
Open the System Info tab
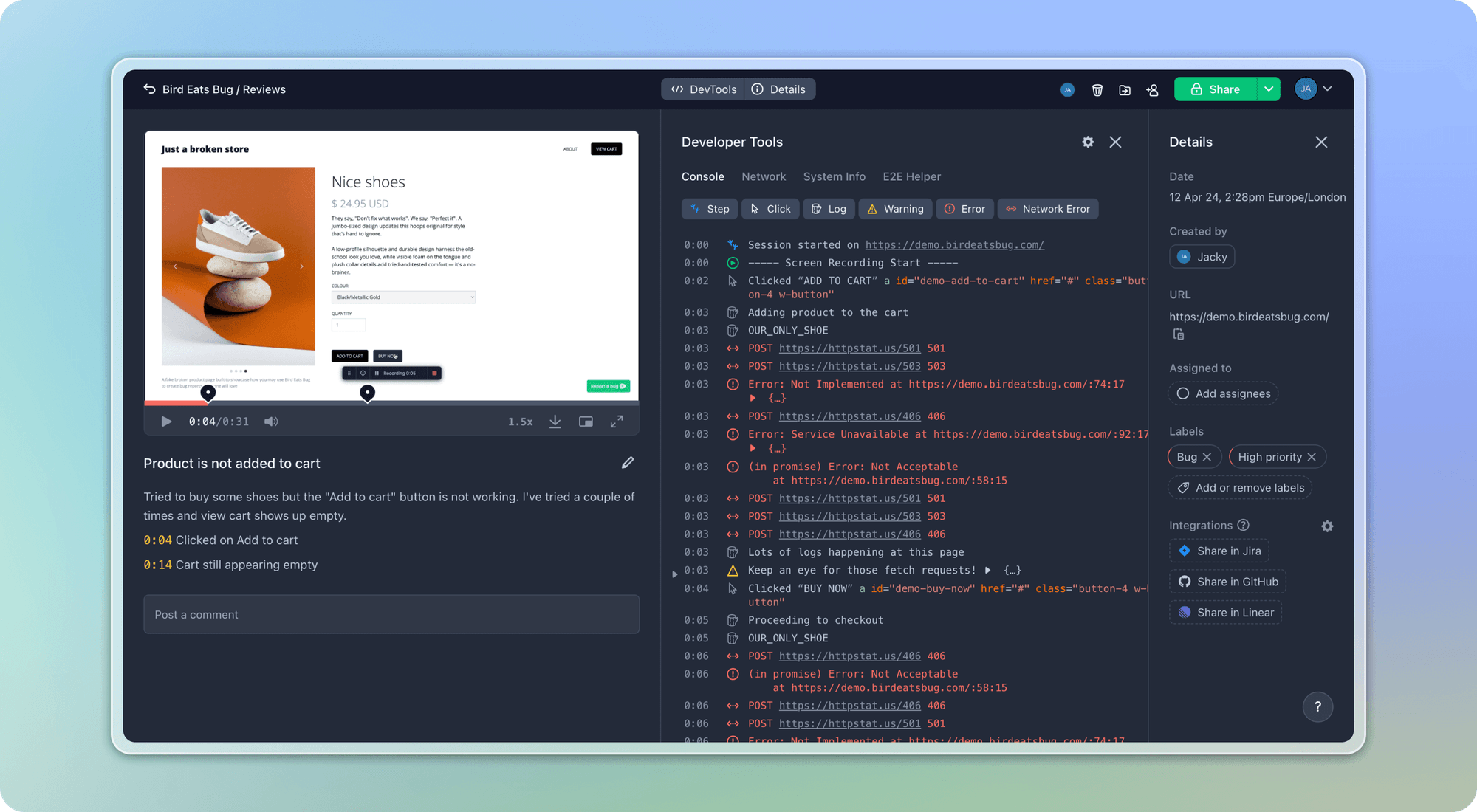[x=834, y=176]
